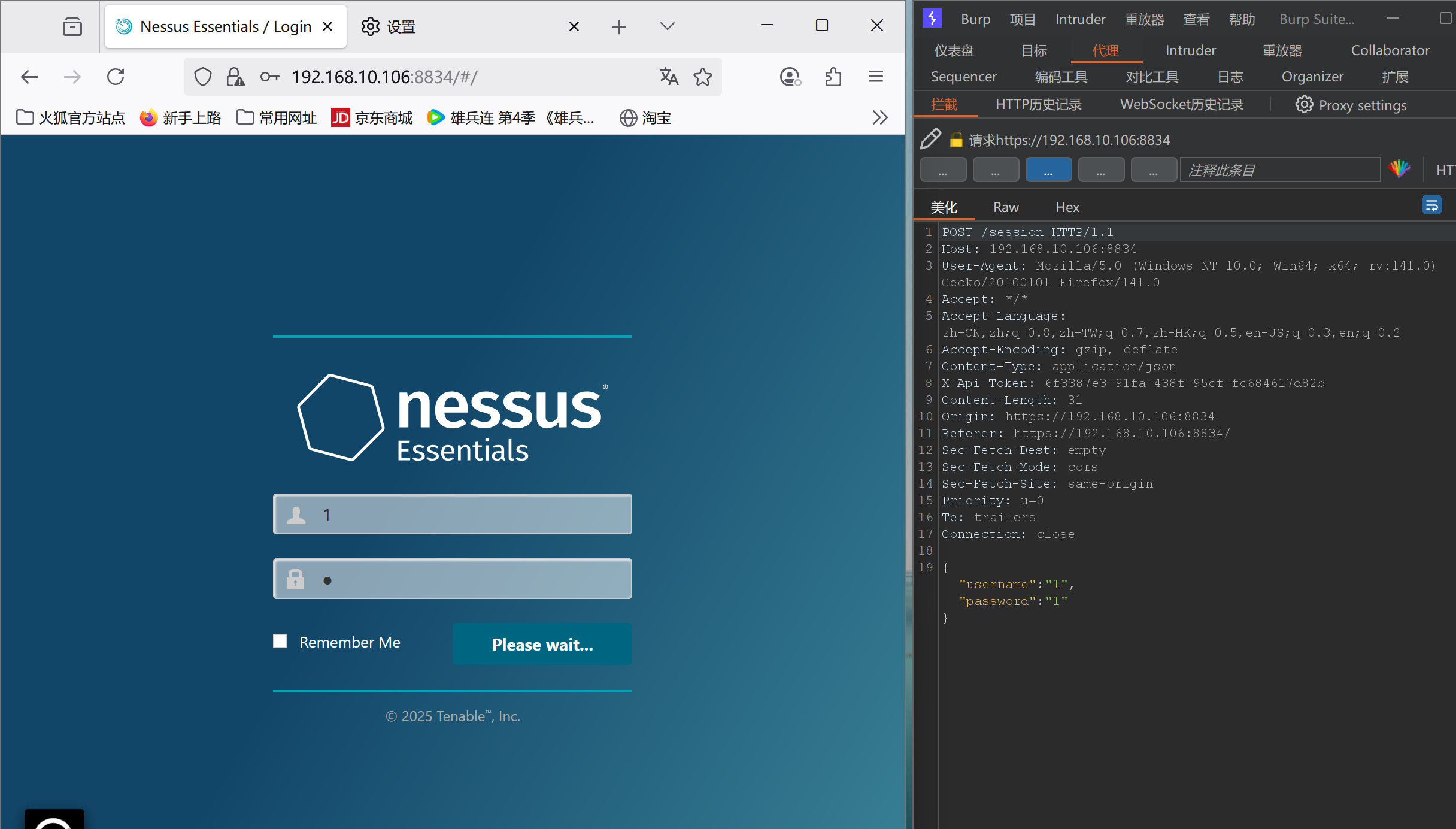Click the translate page icon
The width and height of the screenshot is (1456, 829).
coord(669,77)
